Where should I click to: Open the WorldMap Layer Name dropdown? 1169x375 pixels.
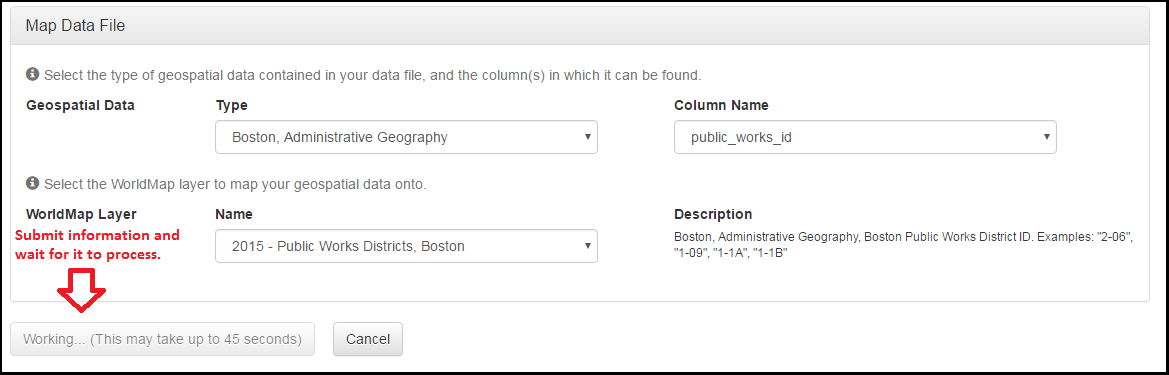406,246
